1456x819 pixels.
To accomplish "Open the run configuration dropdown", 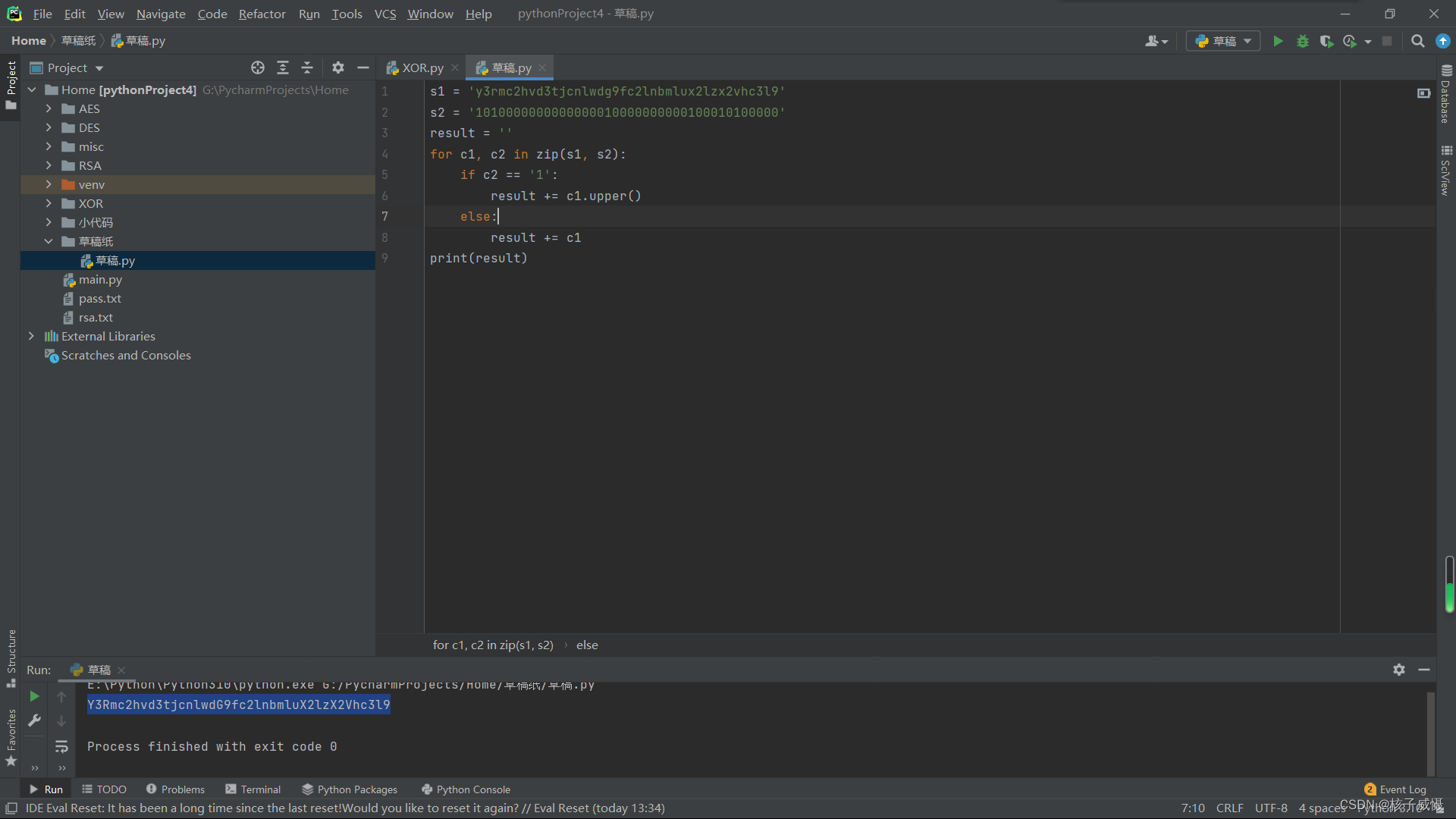I will 1223,41.
